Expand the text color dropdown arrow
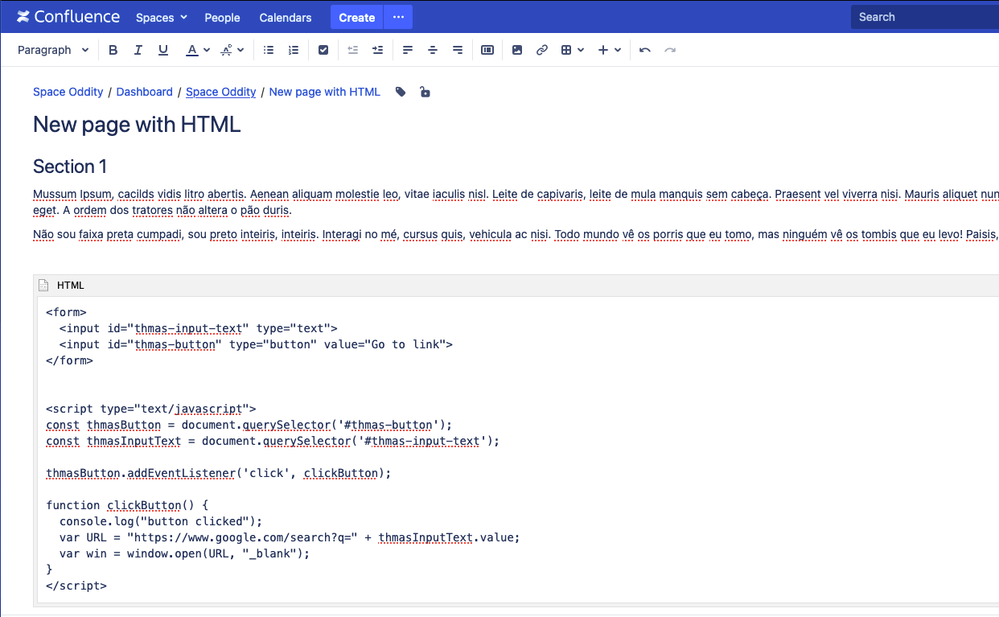The image size is (999, 617). point(208,49)
